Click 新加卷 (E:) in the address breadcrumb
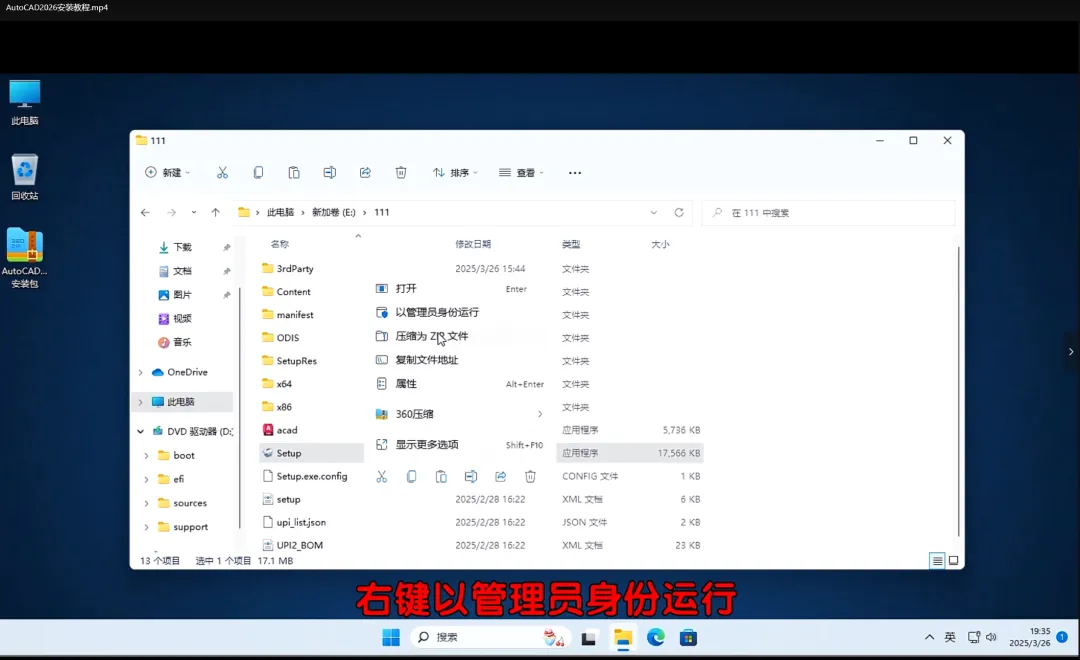The image size is (1080, 660). (x=334, y=212)
